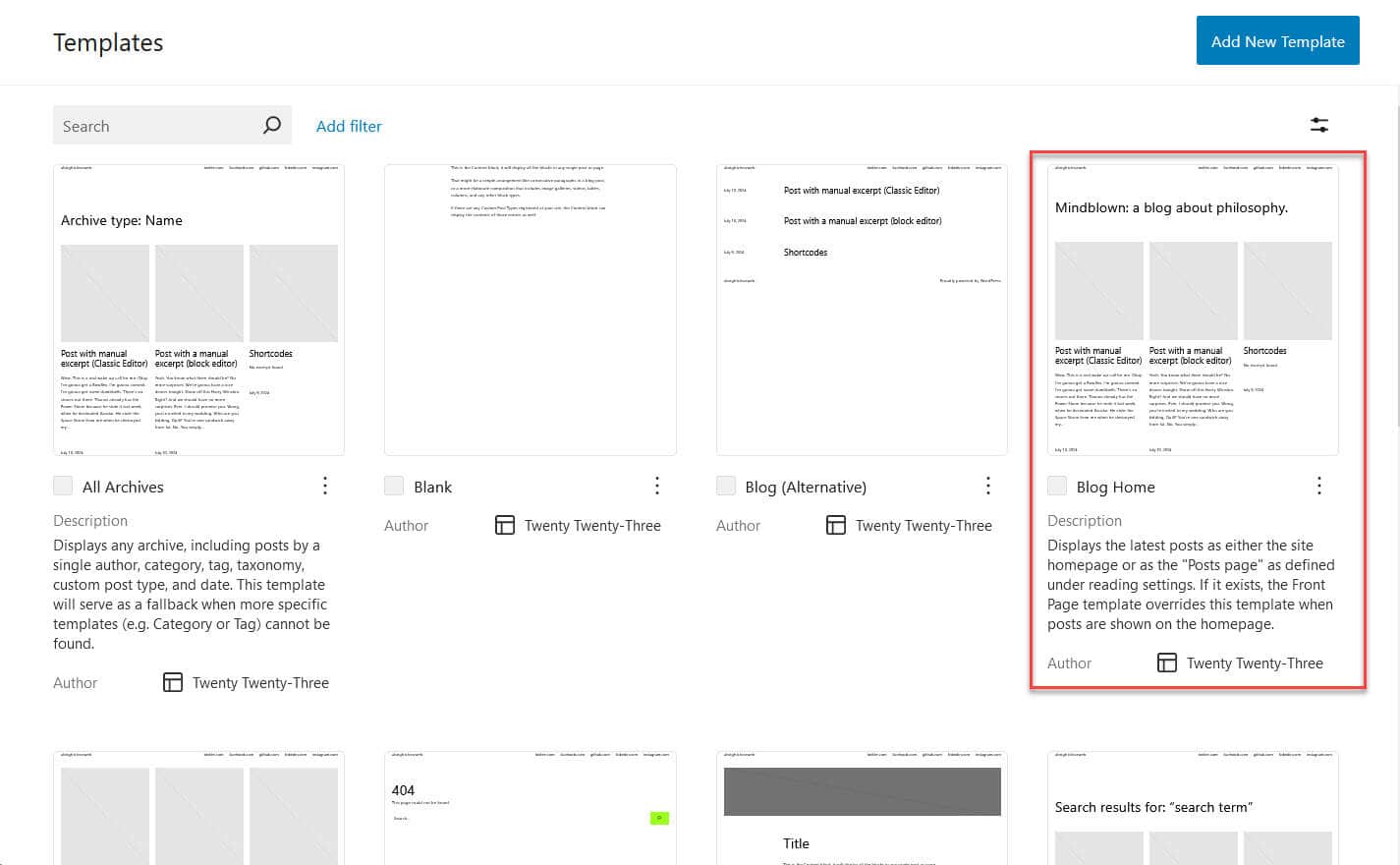Viewport: 1400px width, 865px height.
Task: Open the Blog Home template preview
Action: tap(1193, 310)
